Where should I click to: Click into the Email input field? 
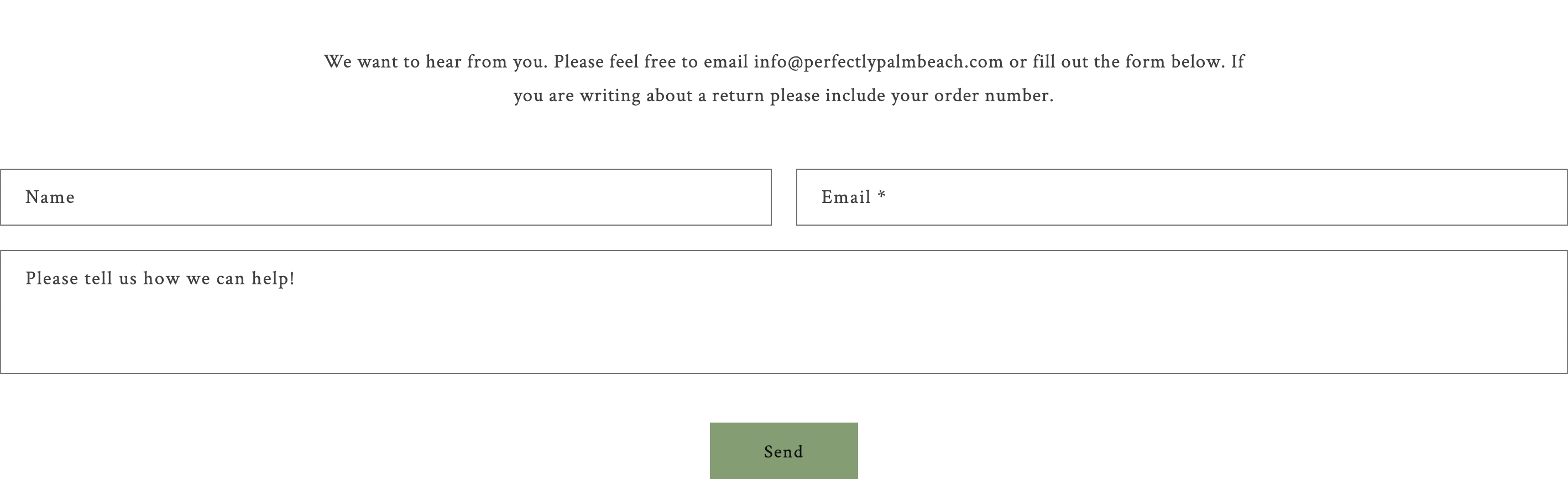(1182, 197)
